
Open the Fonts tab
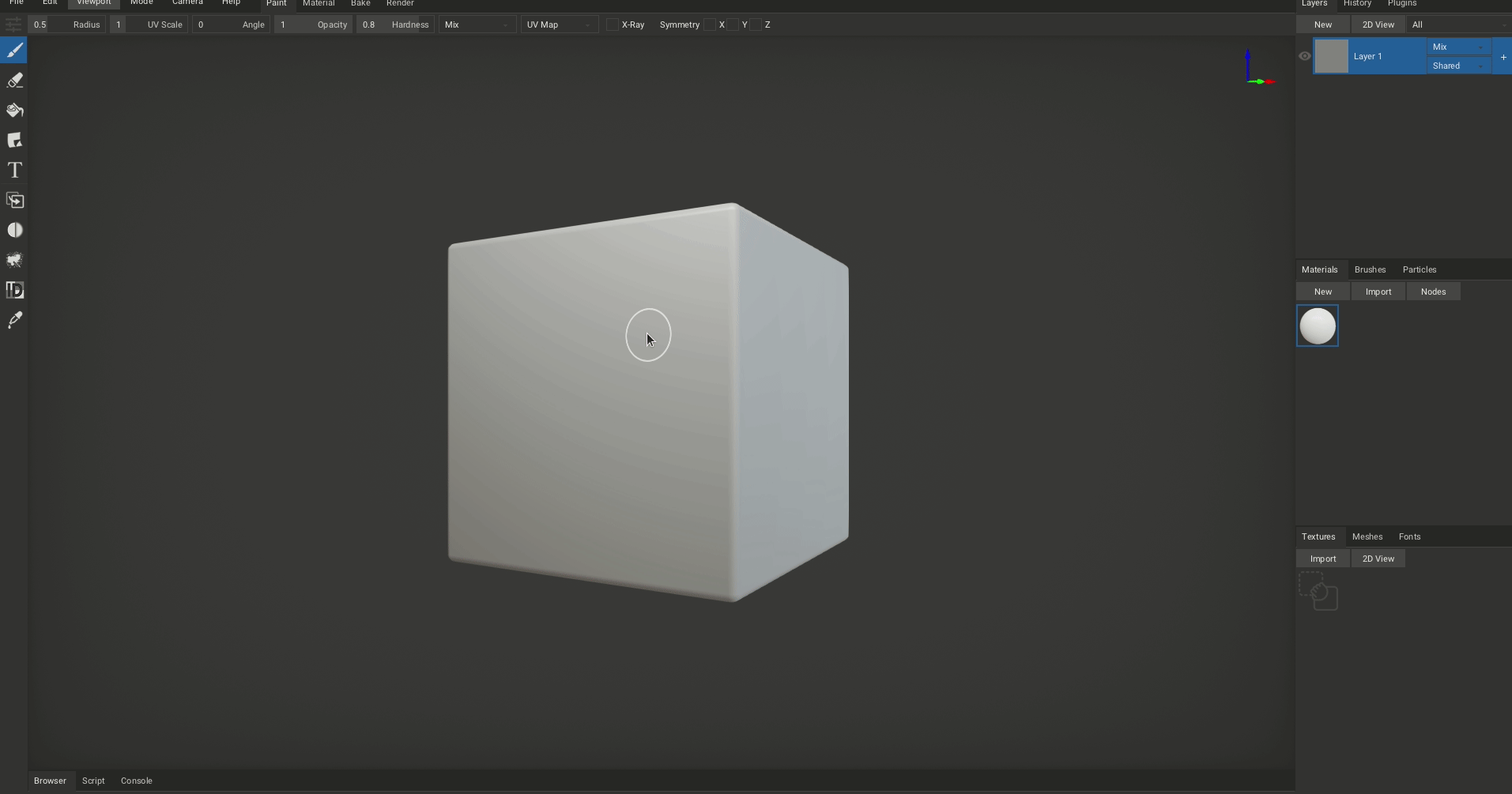pyautogui.click(x=1409, y=536)
